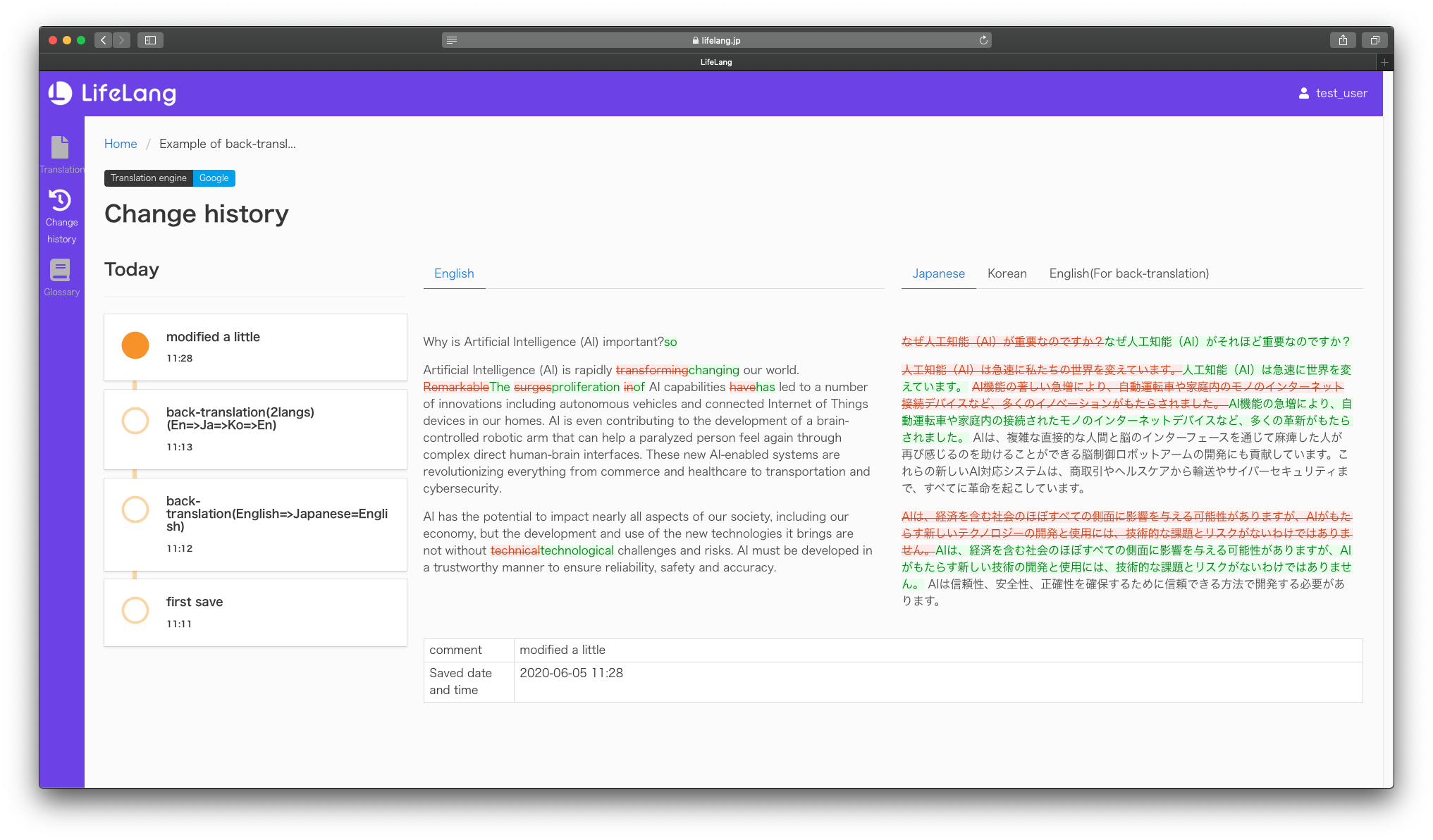Screen dimensions: 1433x840
Task: Click the 11:11 timestamp
Action: coord(179,624)
